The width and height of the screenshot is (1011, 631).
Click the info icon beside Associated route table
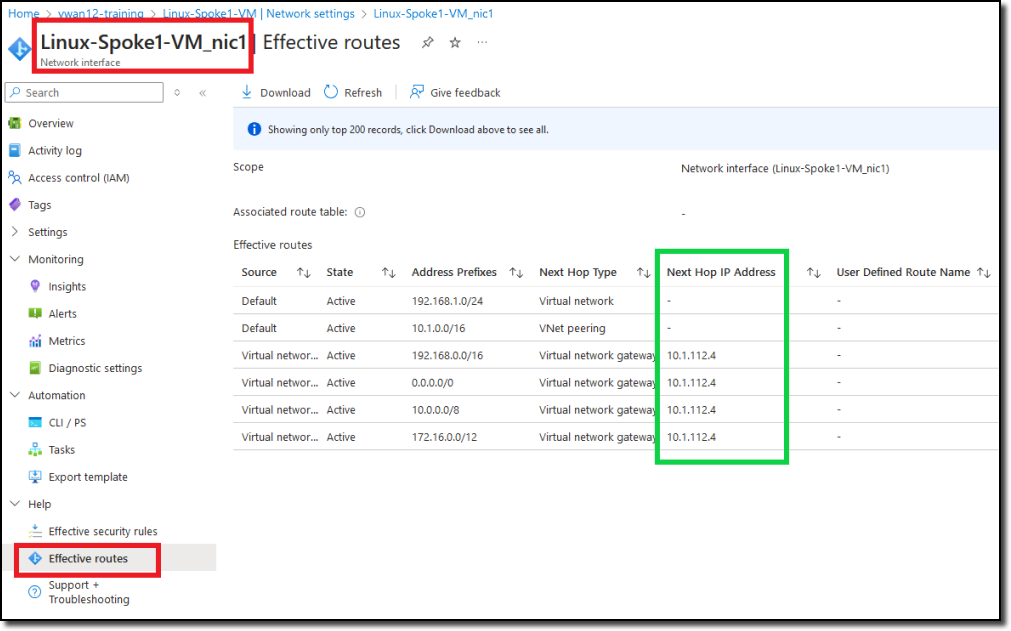[360, 212]
